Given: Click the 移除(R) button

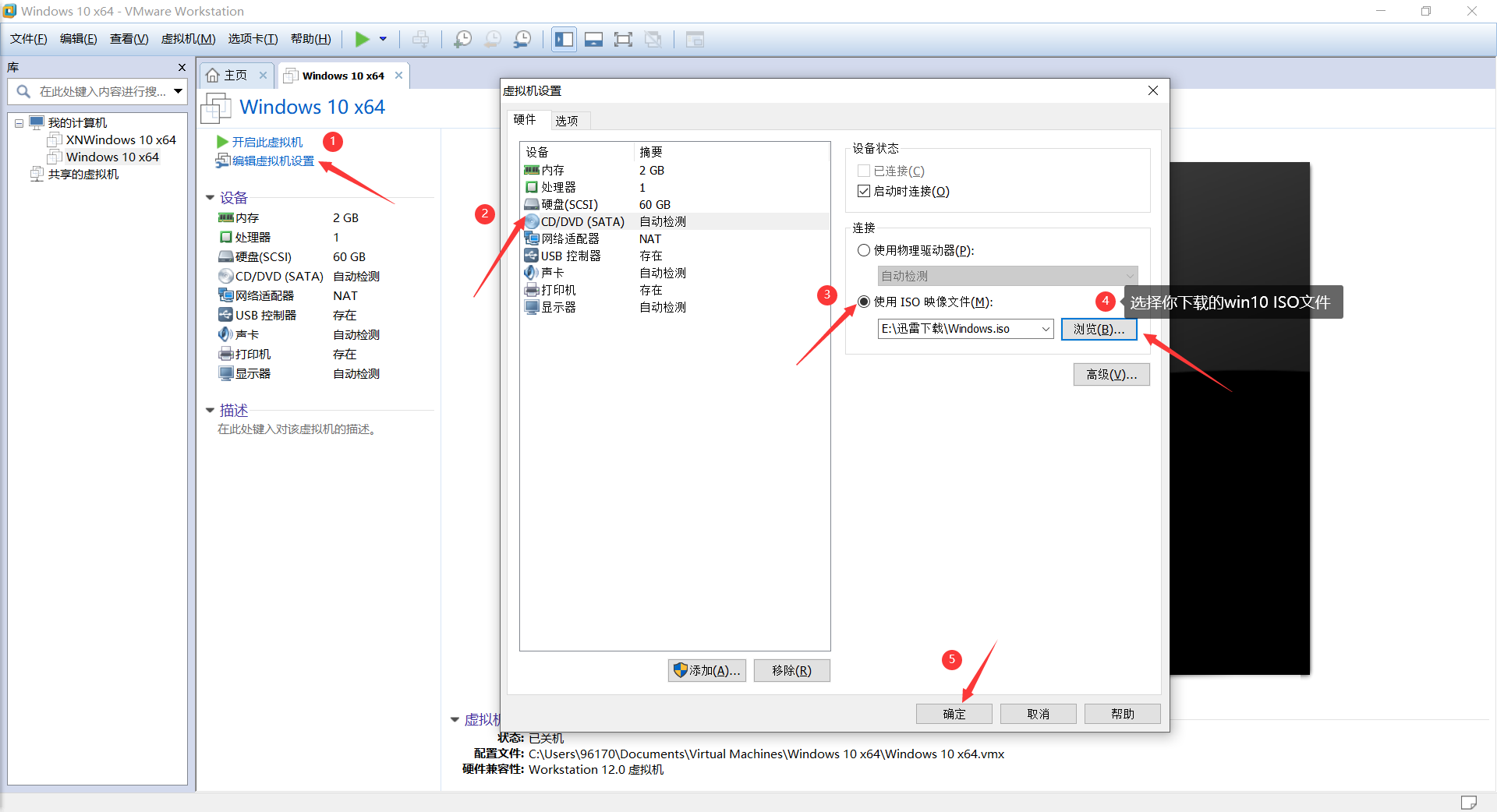Looking at the screenshot, I should click(x=791, y=670).
